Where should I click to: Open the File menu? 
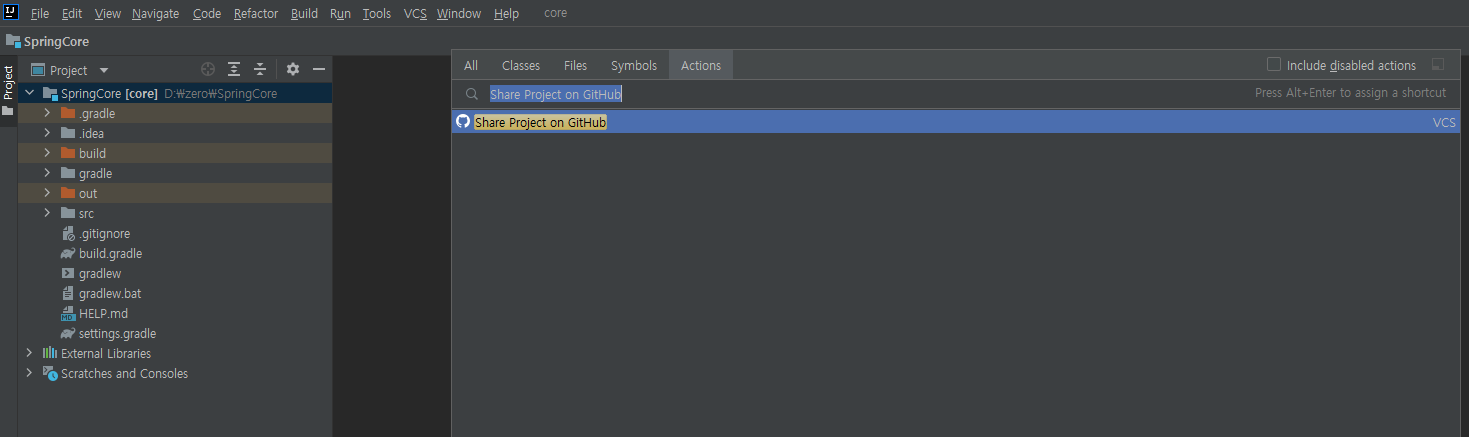40,14
